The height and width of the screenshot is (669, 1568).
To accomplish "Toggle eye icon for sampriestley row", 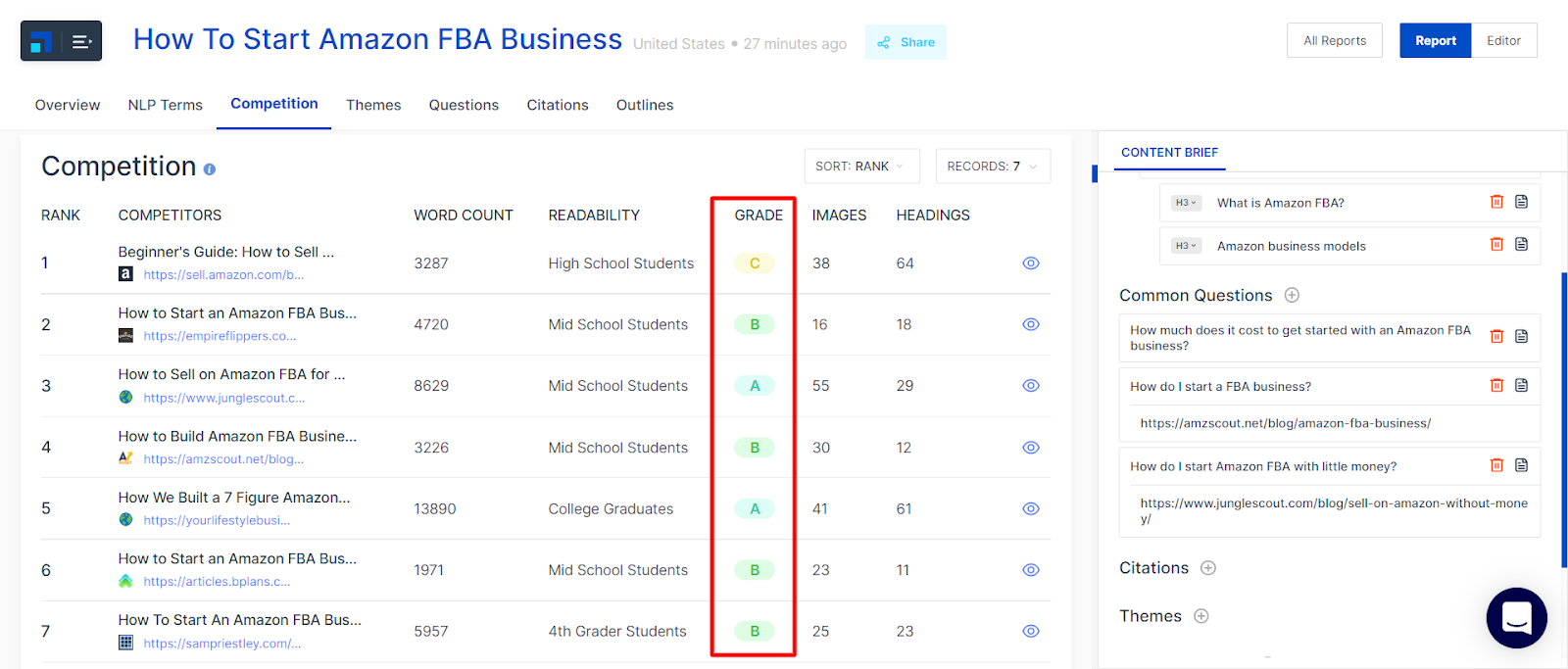I will 1031,632.
